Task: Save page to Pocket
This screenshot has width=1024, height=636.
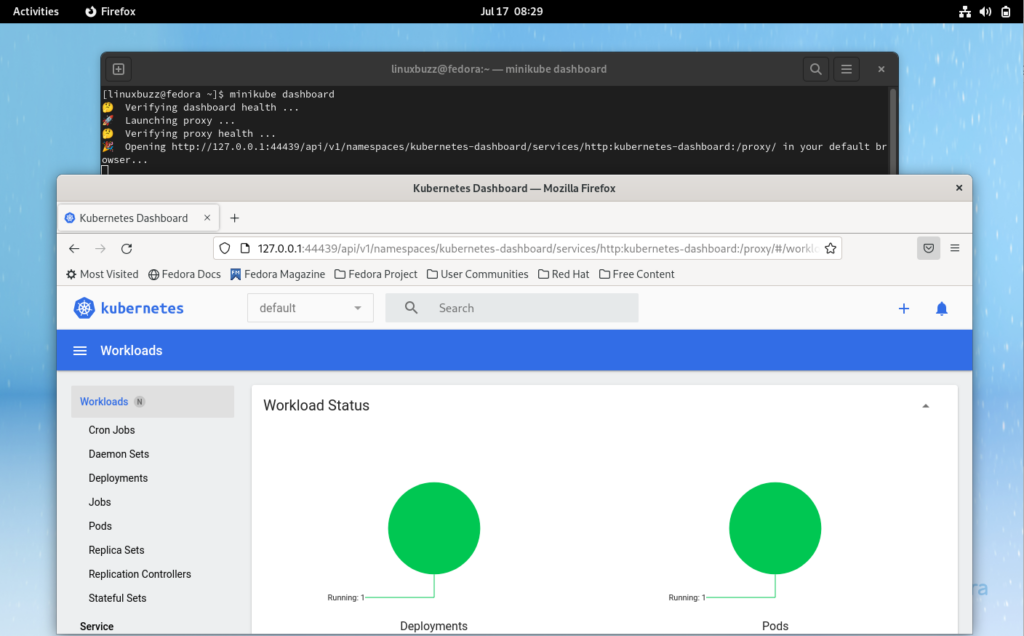Action: 928,248
